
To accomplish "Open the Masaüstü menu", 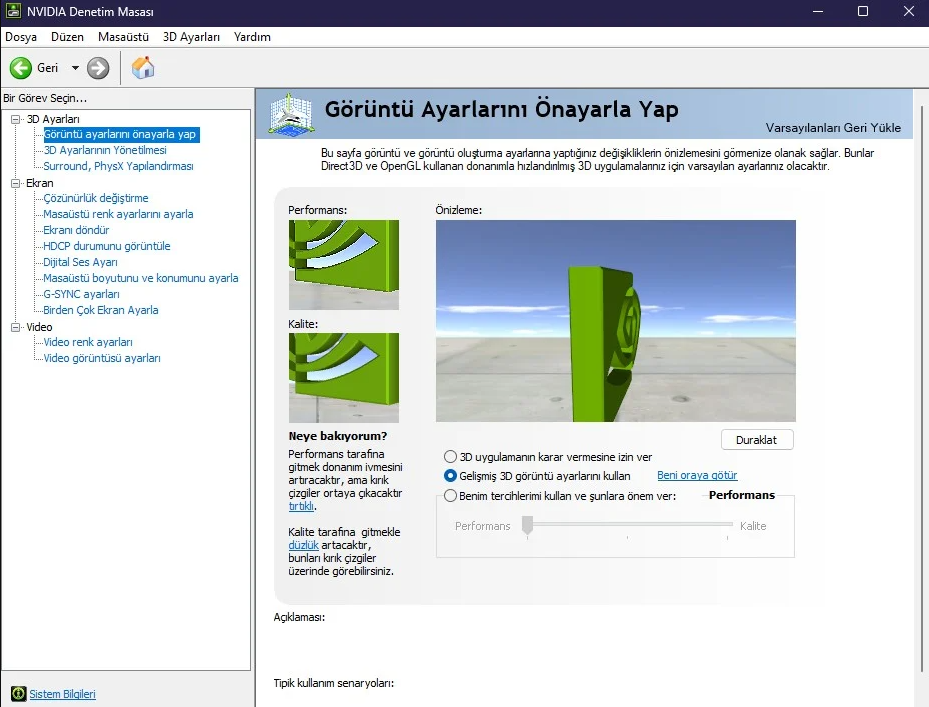I will [123, 37].
